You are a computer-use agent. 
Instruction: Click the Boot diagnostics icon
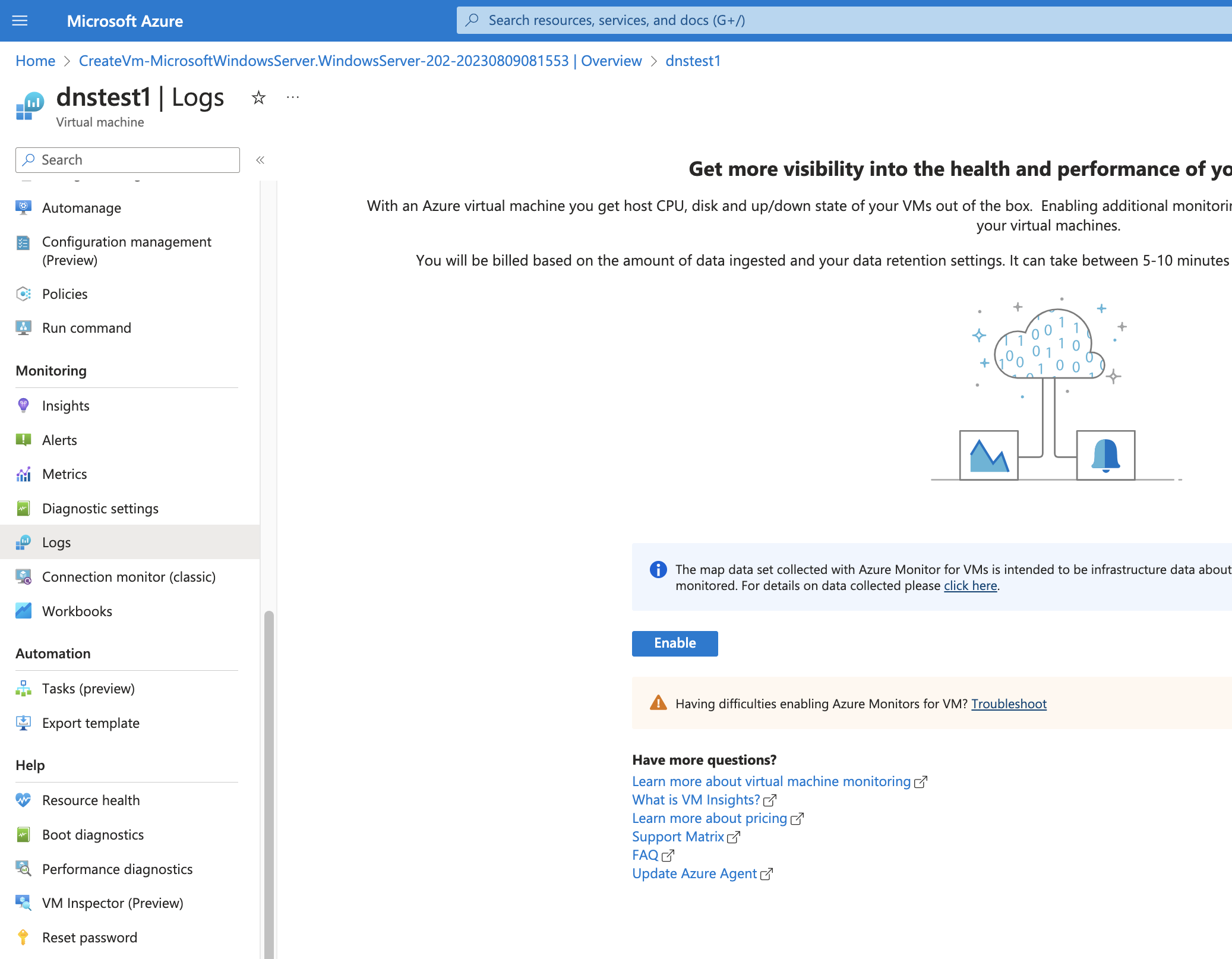click(x=23, y=834)
